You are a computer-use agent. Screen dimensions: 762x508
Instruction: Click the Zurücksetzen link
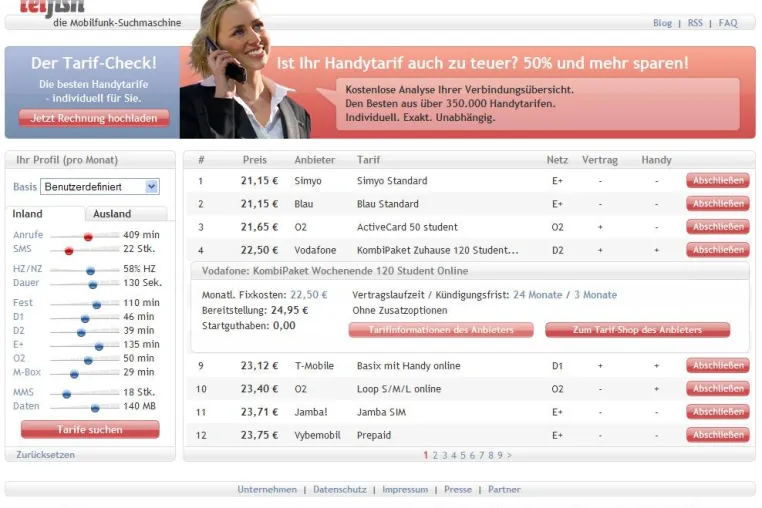tap(45, 455)
